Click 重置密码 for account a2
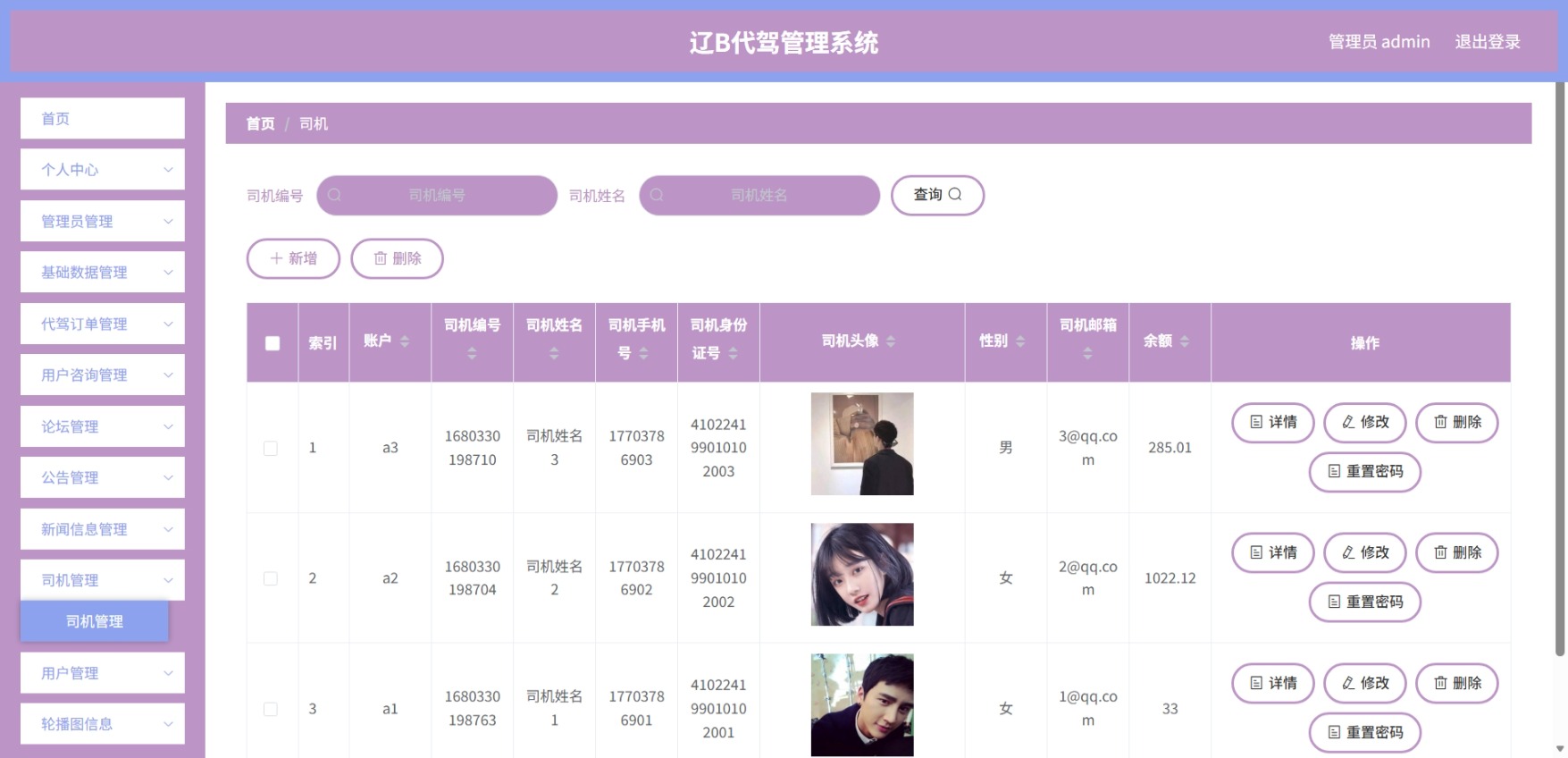 (x=1365, y=602)
